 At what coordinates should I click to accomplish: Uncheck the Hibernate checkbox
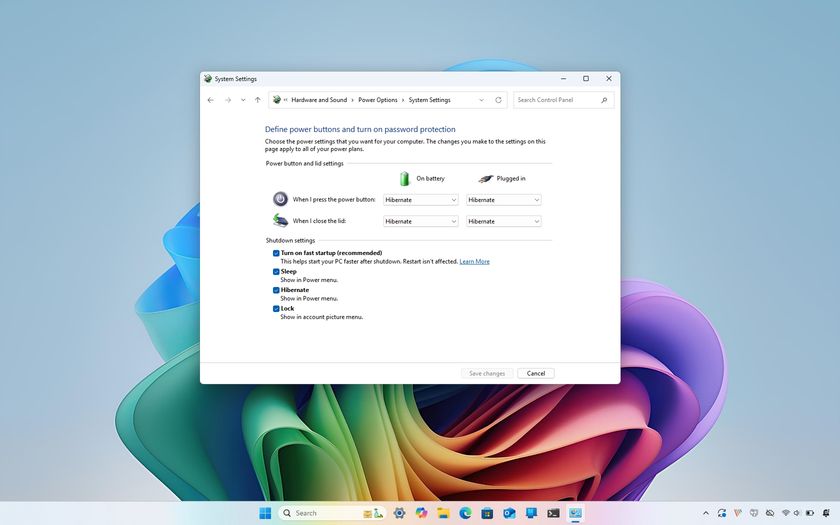coord(276,290)
